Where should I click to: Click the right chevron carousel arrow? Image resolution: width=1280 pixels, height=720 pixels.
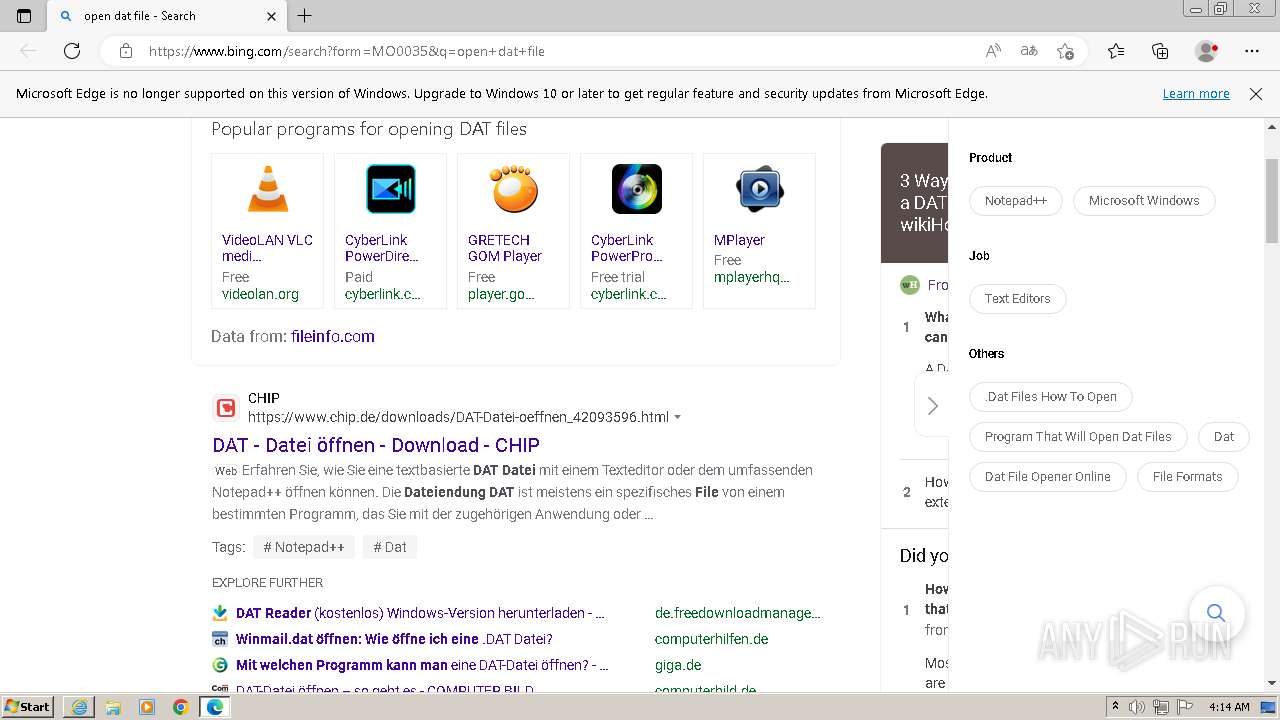click(933, 406)
